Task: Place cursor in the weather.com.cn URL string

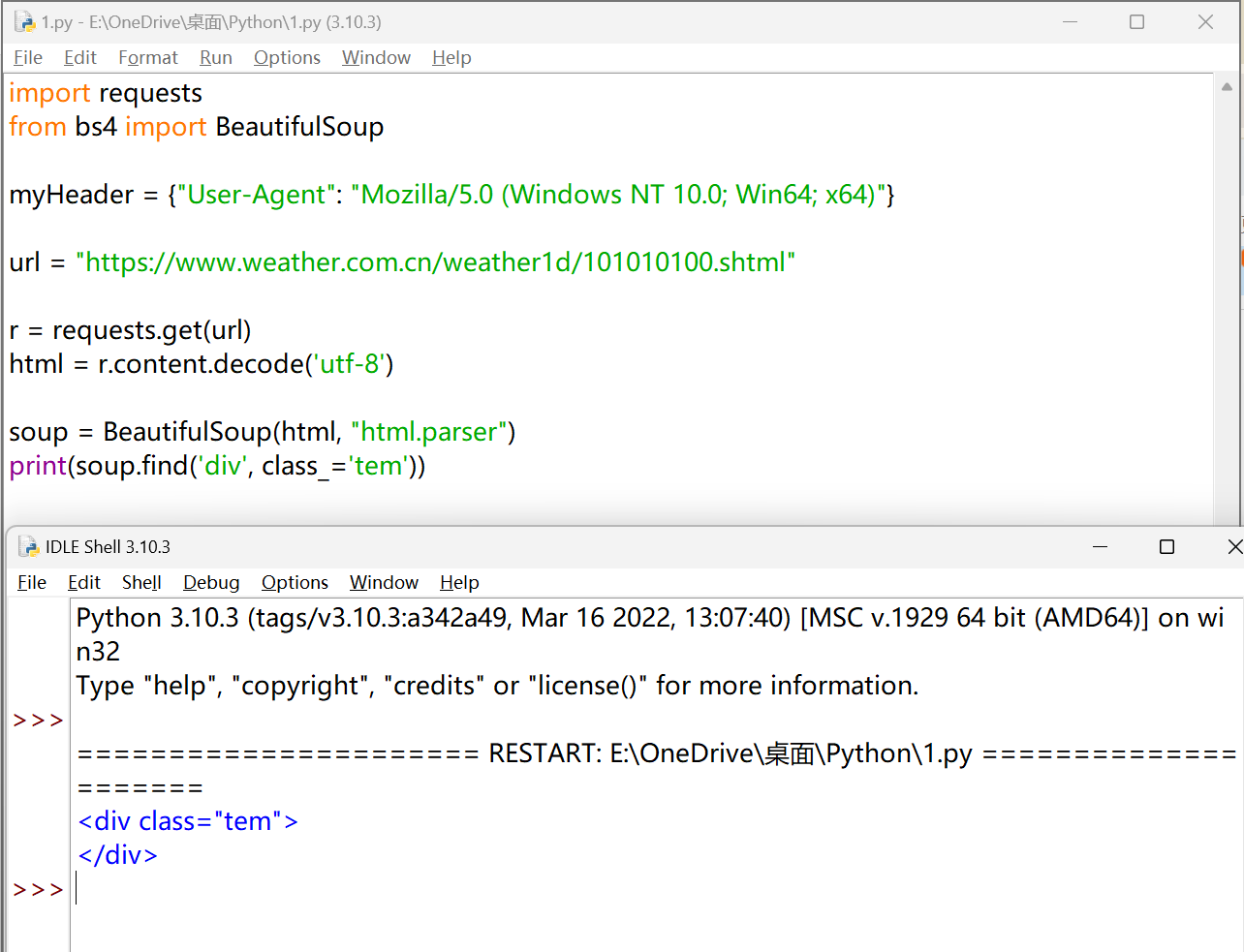Action: 436,262
